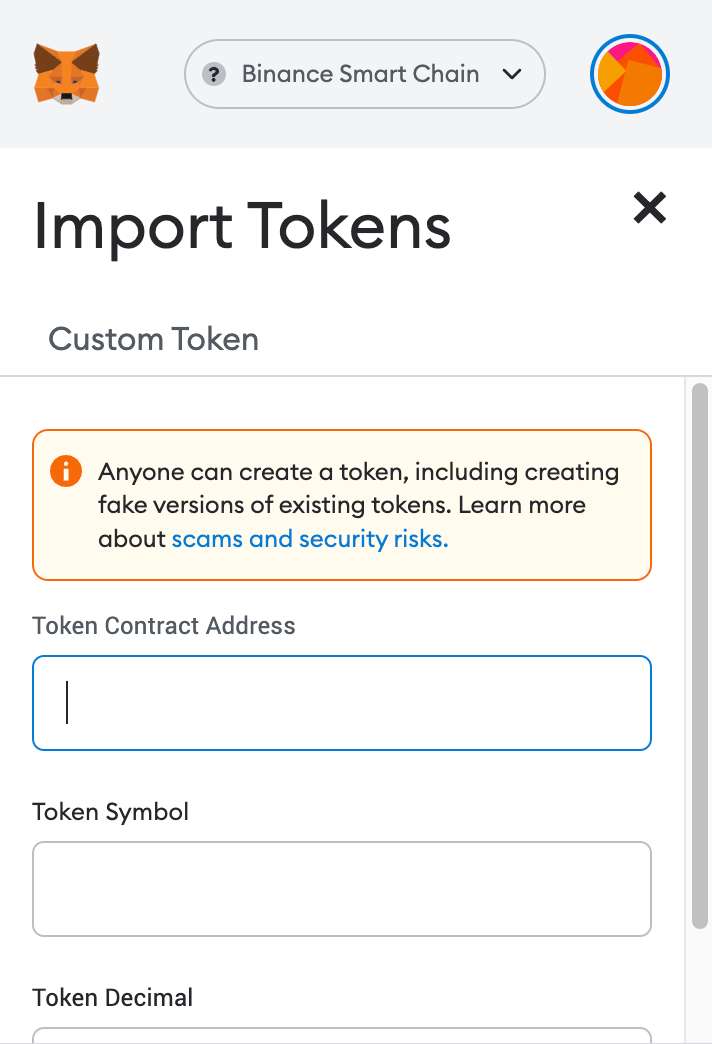Click the Token Symbol label

[111, 811]
